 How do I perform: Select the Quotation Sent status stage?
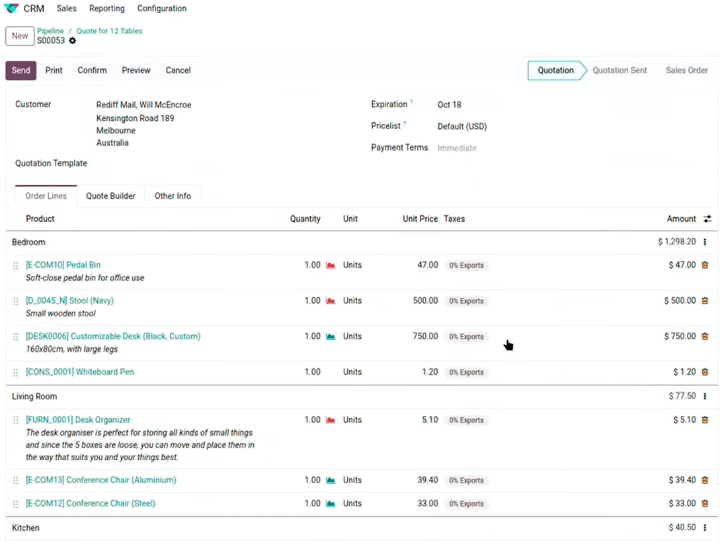pyautogui.click(x=619, y=70)
